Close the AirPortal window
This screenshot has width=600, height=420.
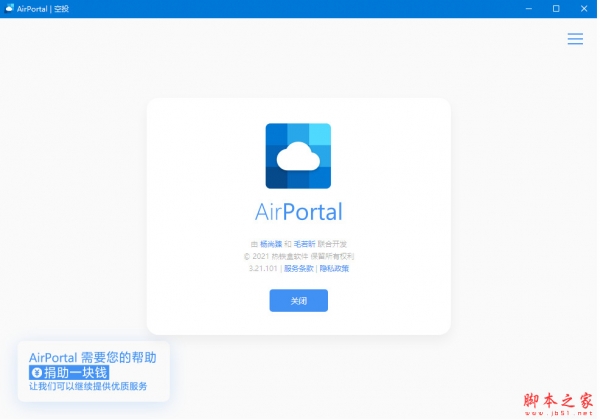point(584,8)
